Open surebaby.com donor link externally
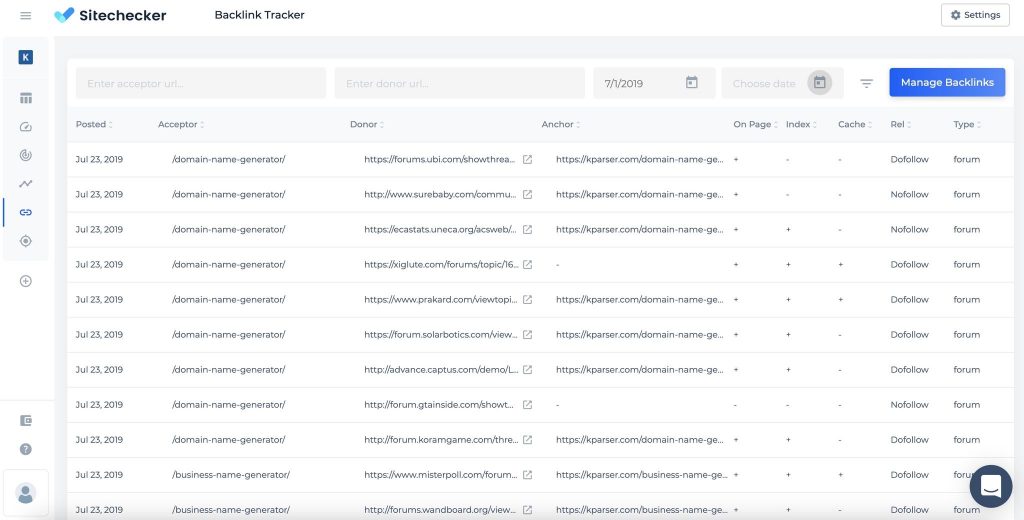The width and height of the screenshot is (1024, 520). tap(527, 195)
